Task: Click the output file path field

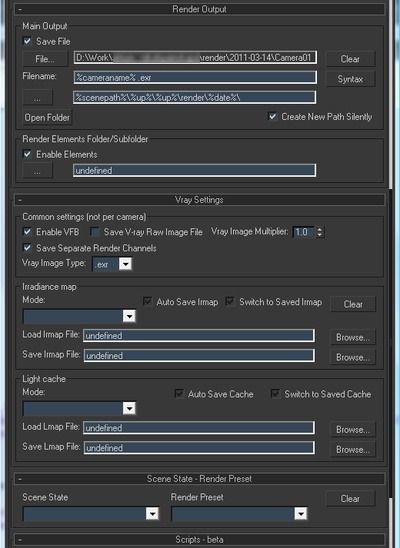Action: 195,57
